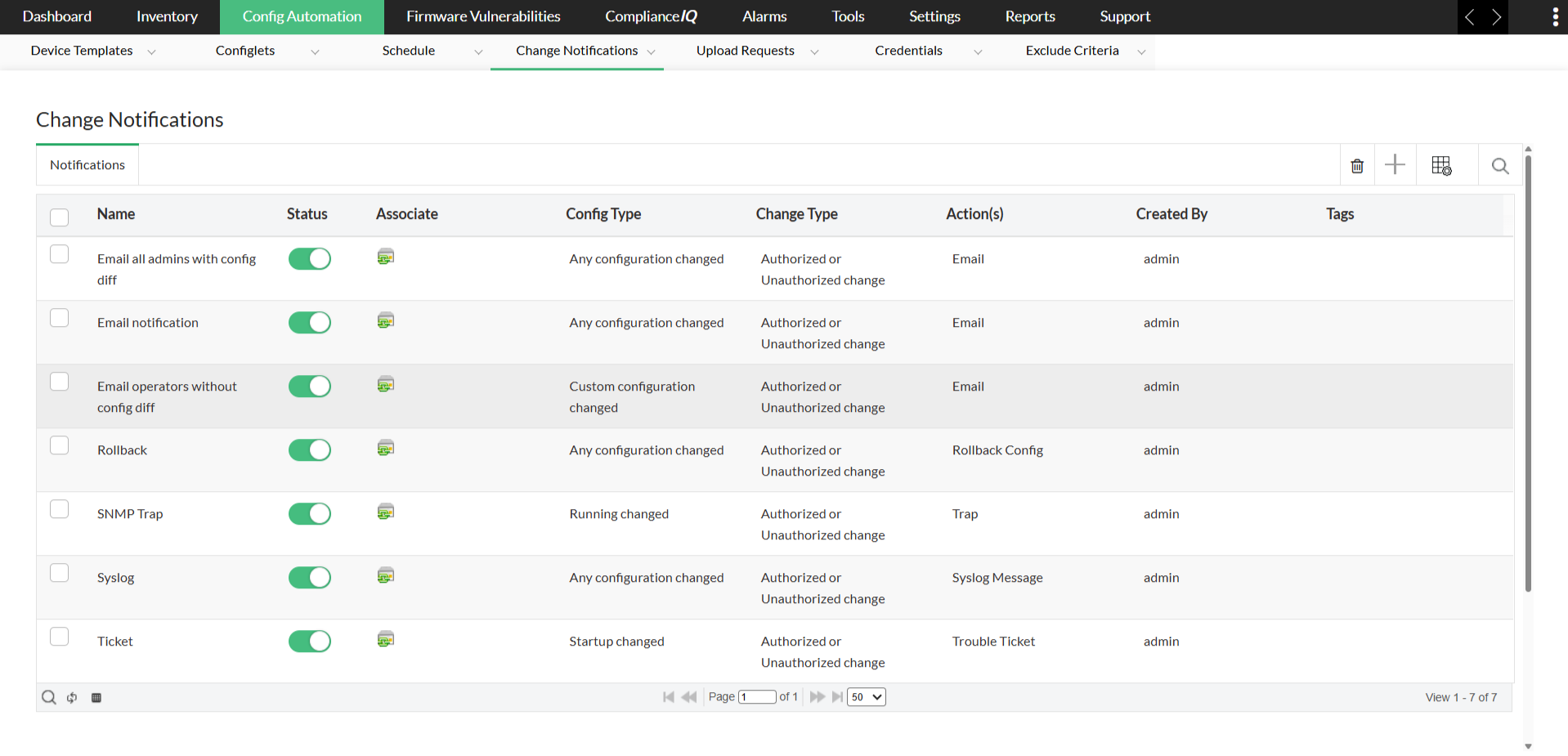The width and height of the screenshot is (1568, 756).
Task: Click the associate icon for Rollback row
Action: [x=386, y=448]
